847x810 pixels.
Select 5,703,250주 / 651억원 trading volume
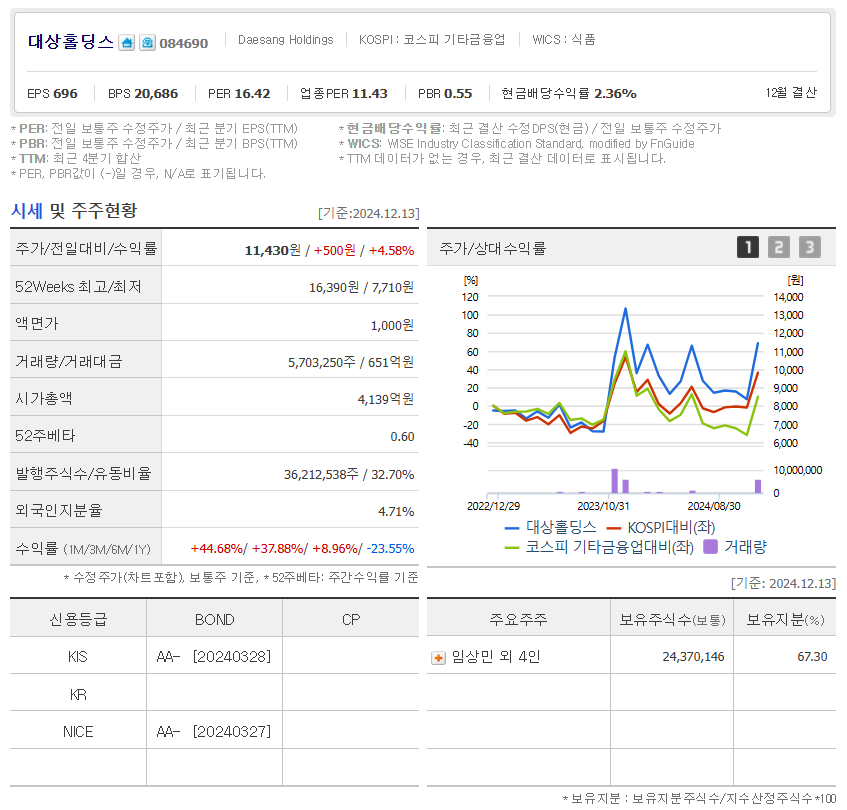(x=351, y=362)
